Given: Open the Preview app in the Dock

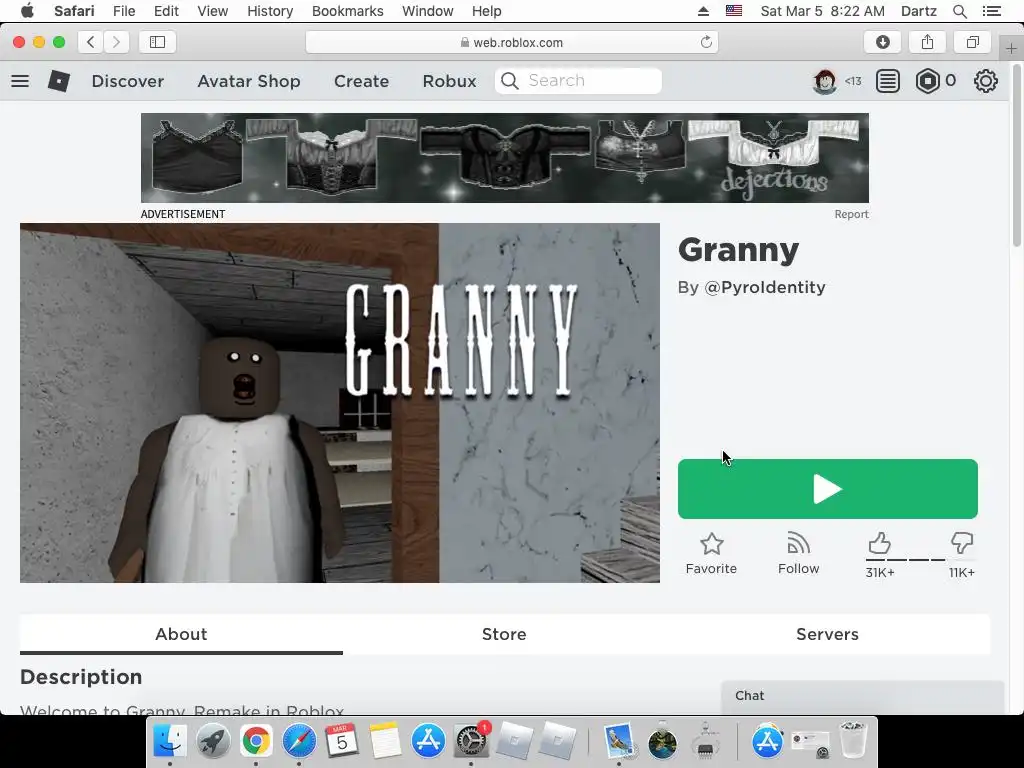Looking at the screenshot, I should (x=618, y=741).
